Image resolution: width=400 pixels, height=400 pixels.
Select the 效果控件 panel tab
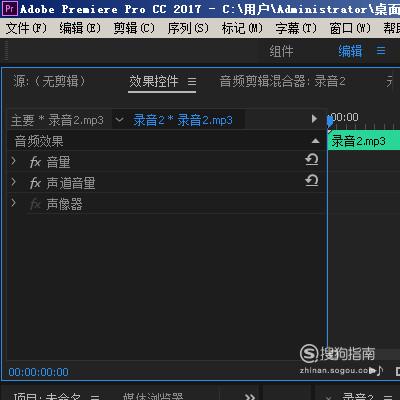click(x=154, y=81)
